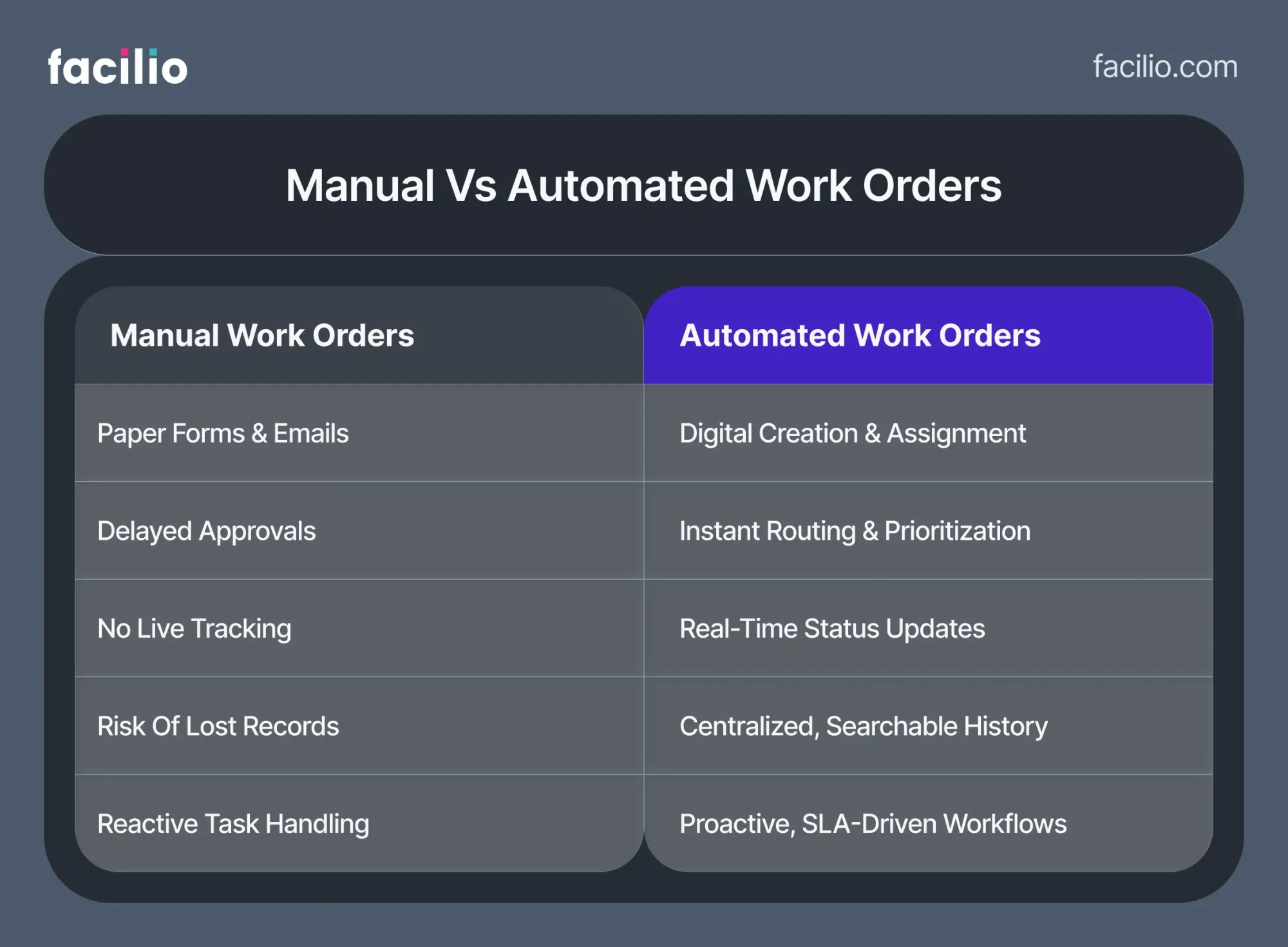This screenshot has width=1288, height=947.
Task: Click the Real-Time Status Updates cell
Action: click(x=831, y=629)
